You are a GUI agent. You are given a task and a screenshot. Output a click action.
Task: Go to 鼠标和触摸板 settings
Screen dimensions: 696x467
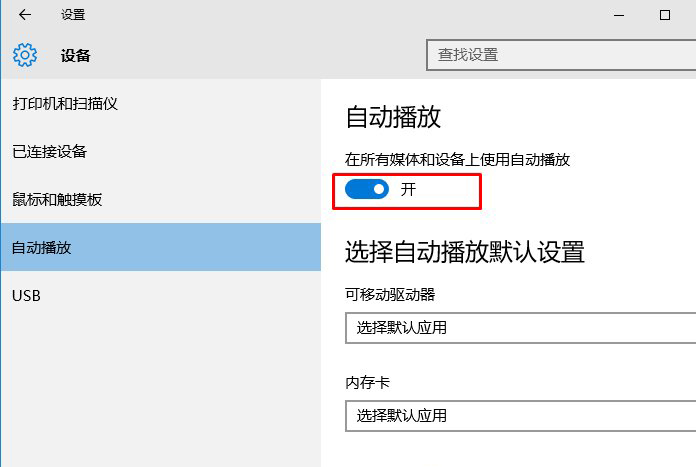[x=57, y=200]
